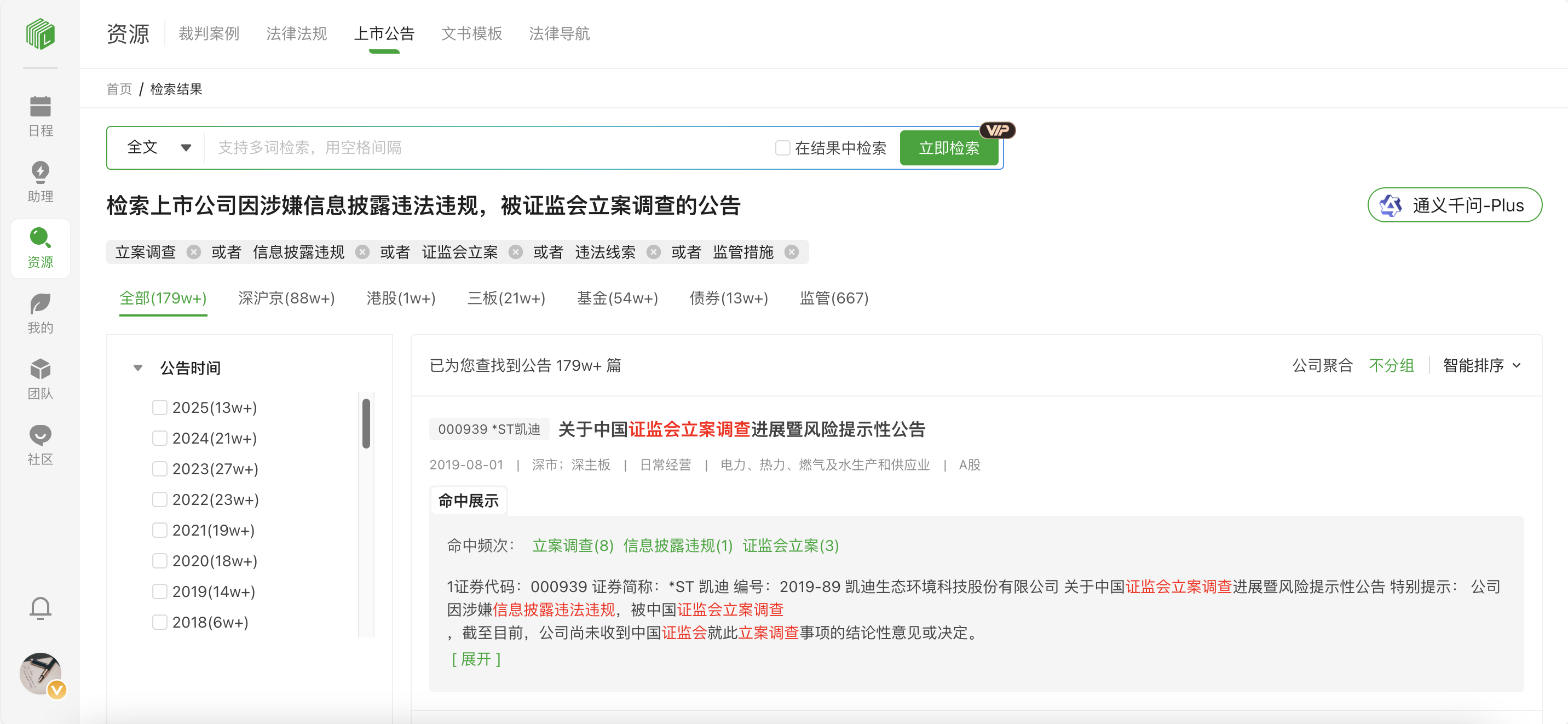Remove the 立案调查 keyword tag
Image resolution: width=1568 pixels, height=724 pixels.
tap(194, 252)
